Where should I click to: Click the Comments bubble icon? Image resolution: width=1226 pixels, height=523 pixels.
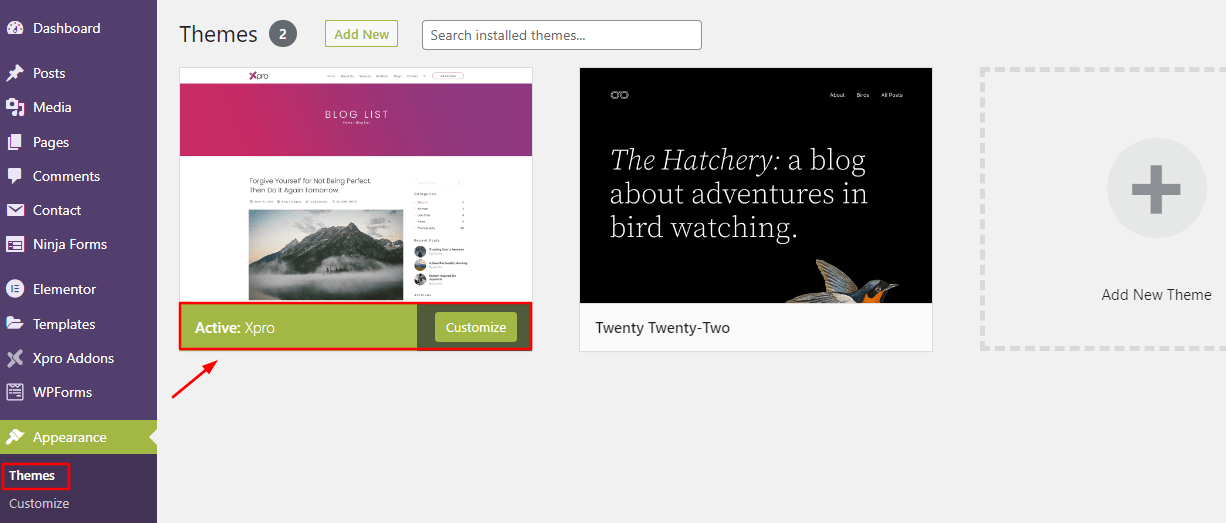pyautogui.click(x=15, y=176)
